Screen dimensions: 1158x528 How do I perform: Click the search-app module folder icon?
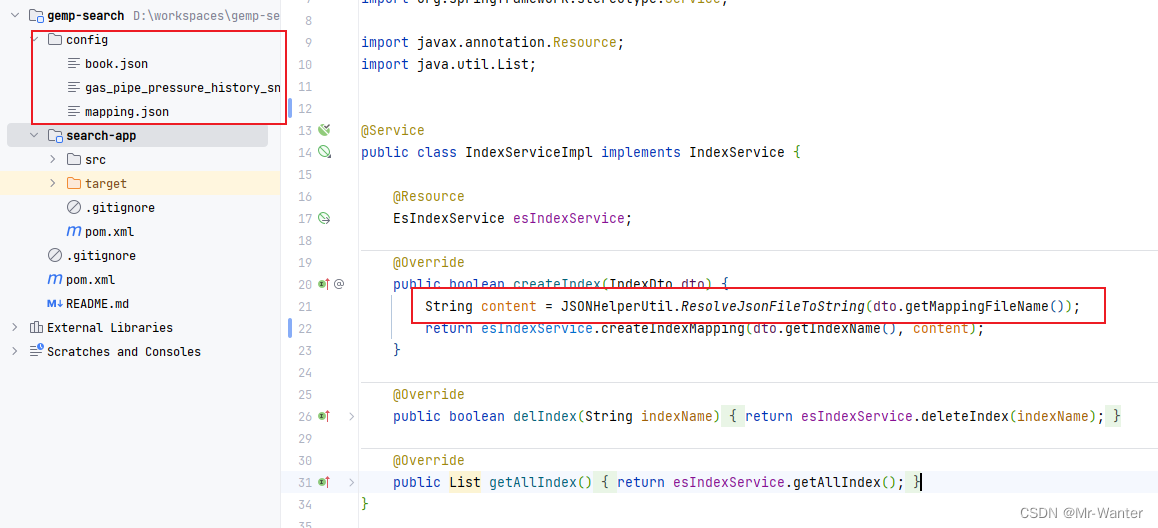(55, 136)
